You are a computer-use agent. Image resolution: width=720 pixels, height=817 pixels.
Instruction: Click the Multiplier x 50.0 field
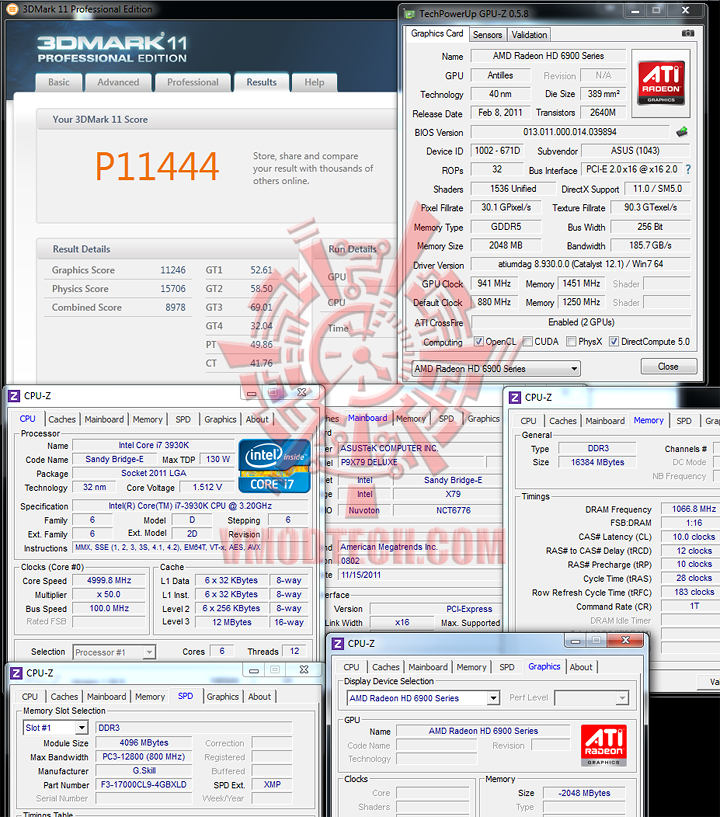click(x=109, y=595)
